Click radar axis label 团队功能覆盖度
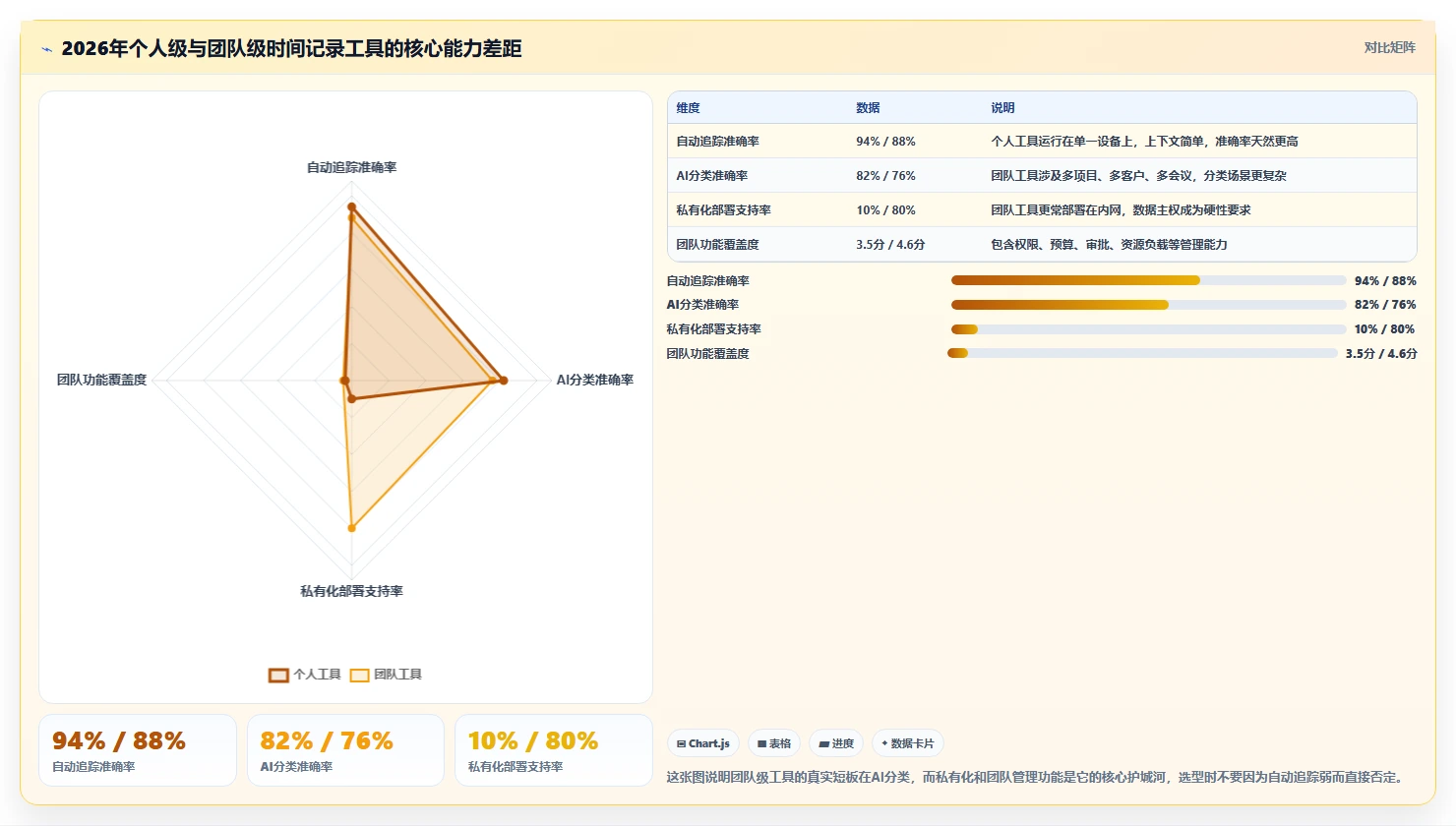 (101, 380)
